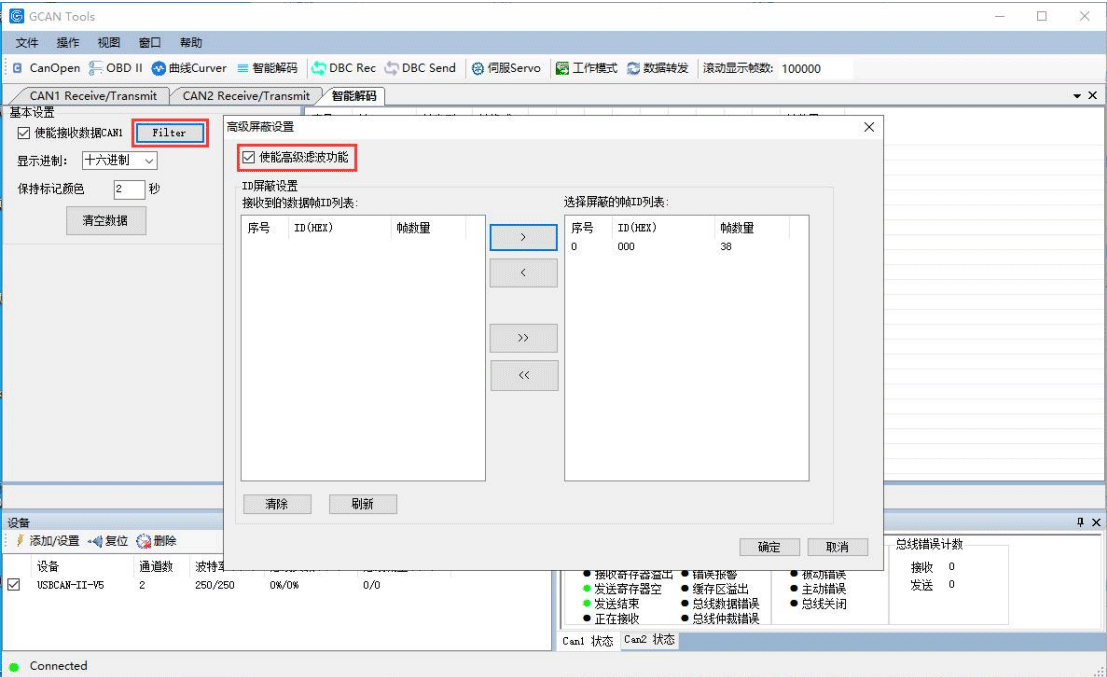Click the DBC Send toolbar icon
Screen dimensions: 1107x677
coord(420,68)
